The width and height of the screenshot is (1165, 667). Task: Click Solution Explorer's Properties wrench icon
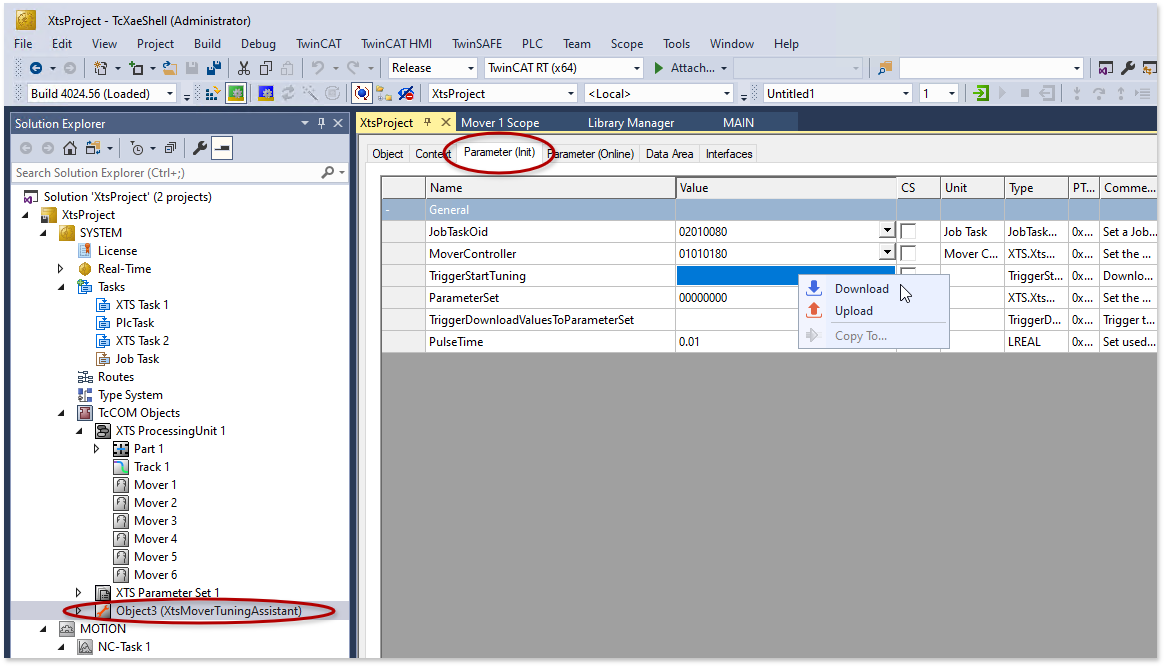click(200, 149)
